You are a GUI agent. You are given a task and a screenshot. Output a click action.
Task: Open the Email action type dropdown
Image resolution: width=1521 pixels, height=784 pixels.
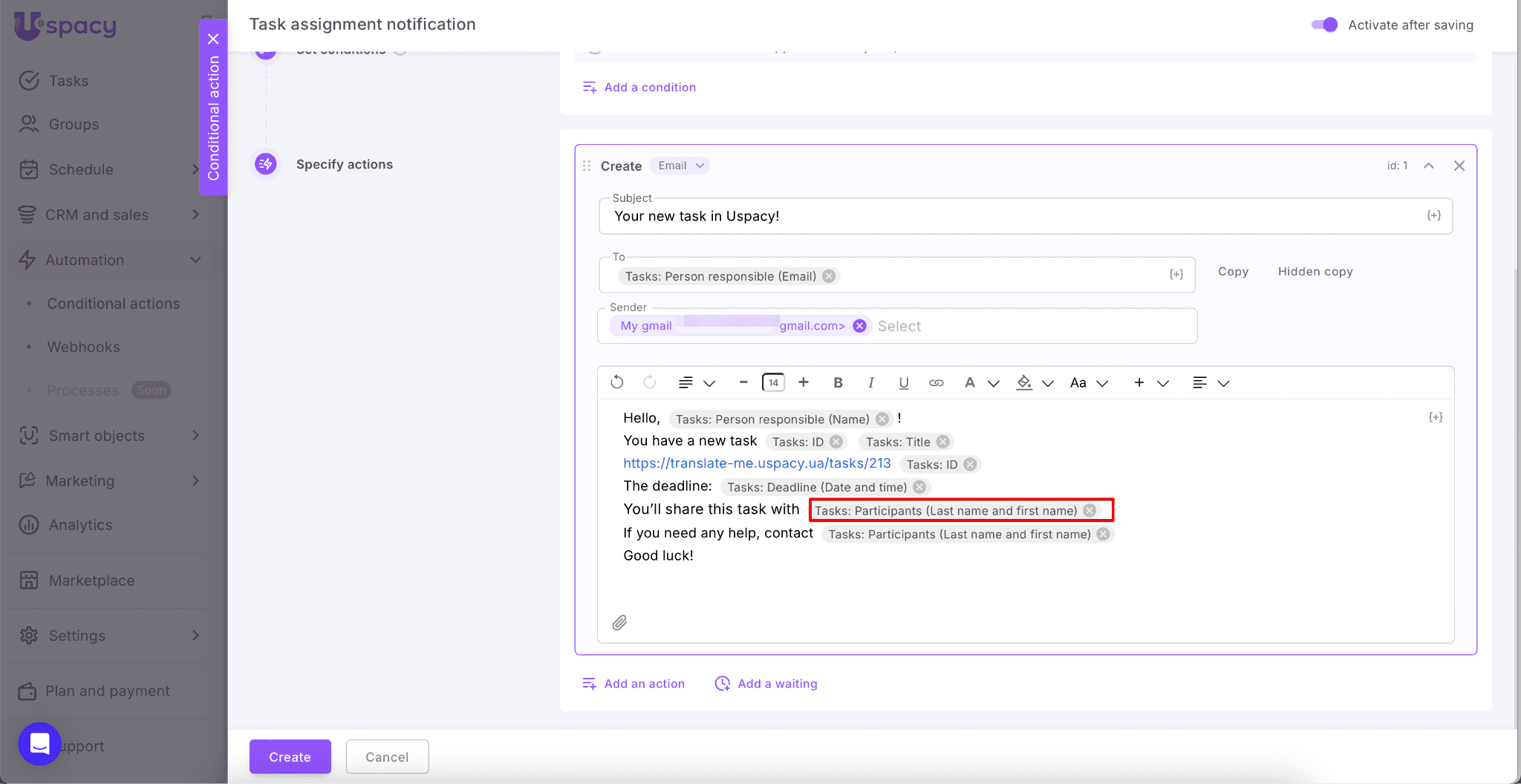coord(680,166)
